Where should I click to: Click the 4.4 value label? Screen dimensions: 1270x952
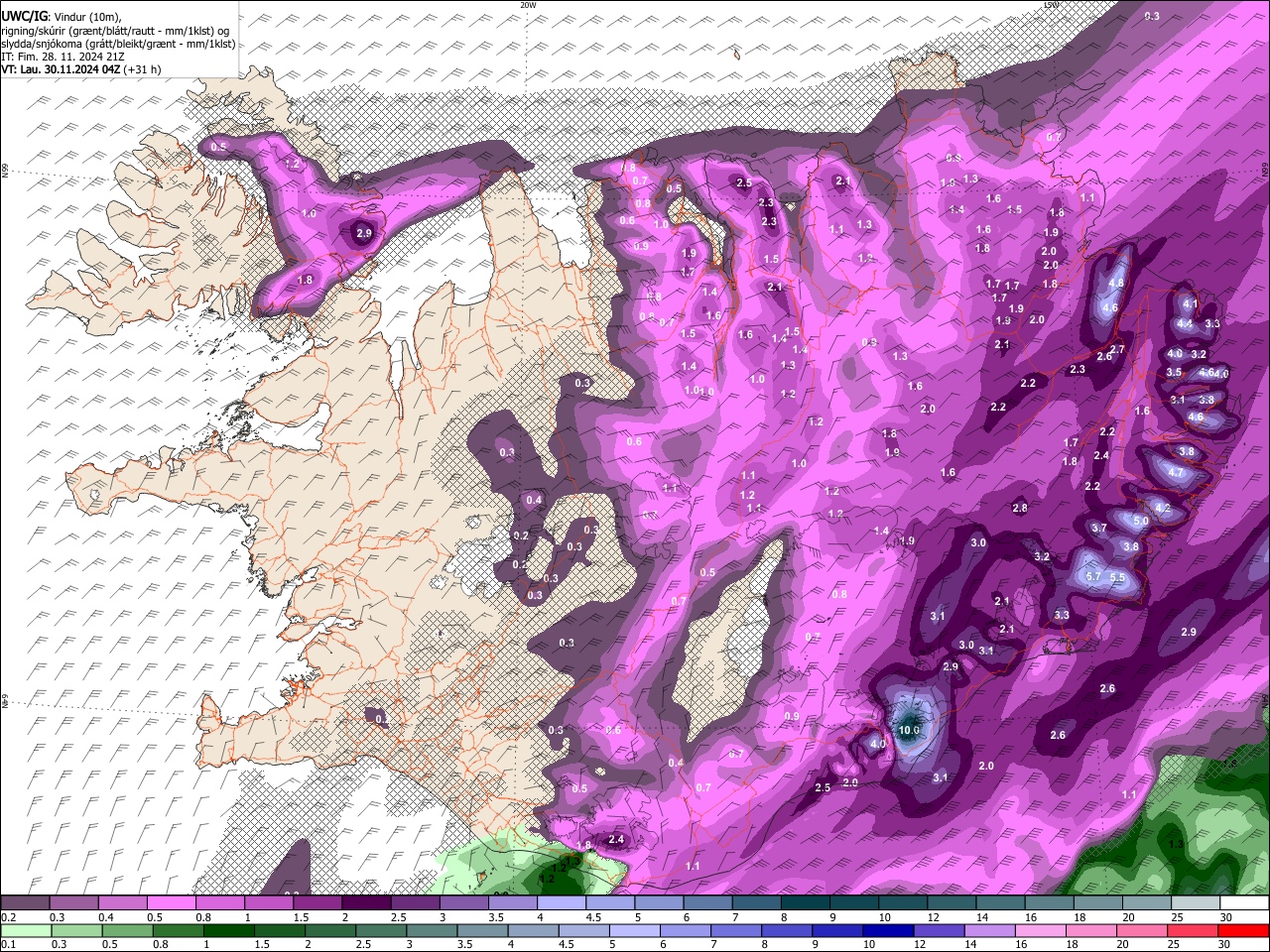point(1185,323)
